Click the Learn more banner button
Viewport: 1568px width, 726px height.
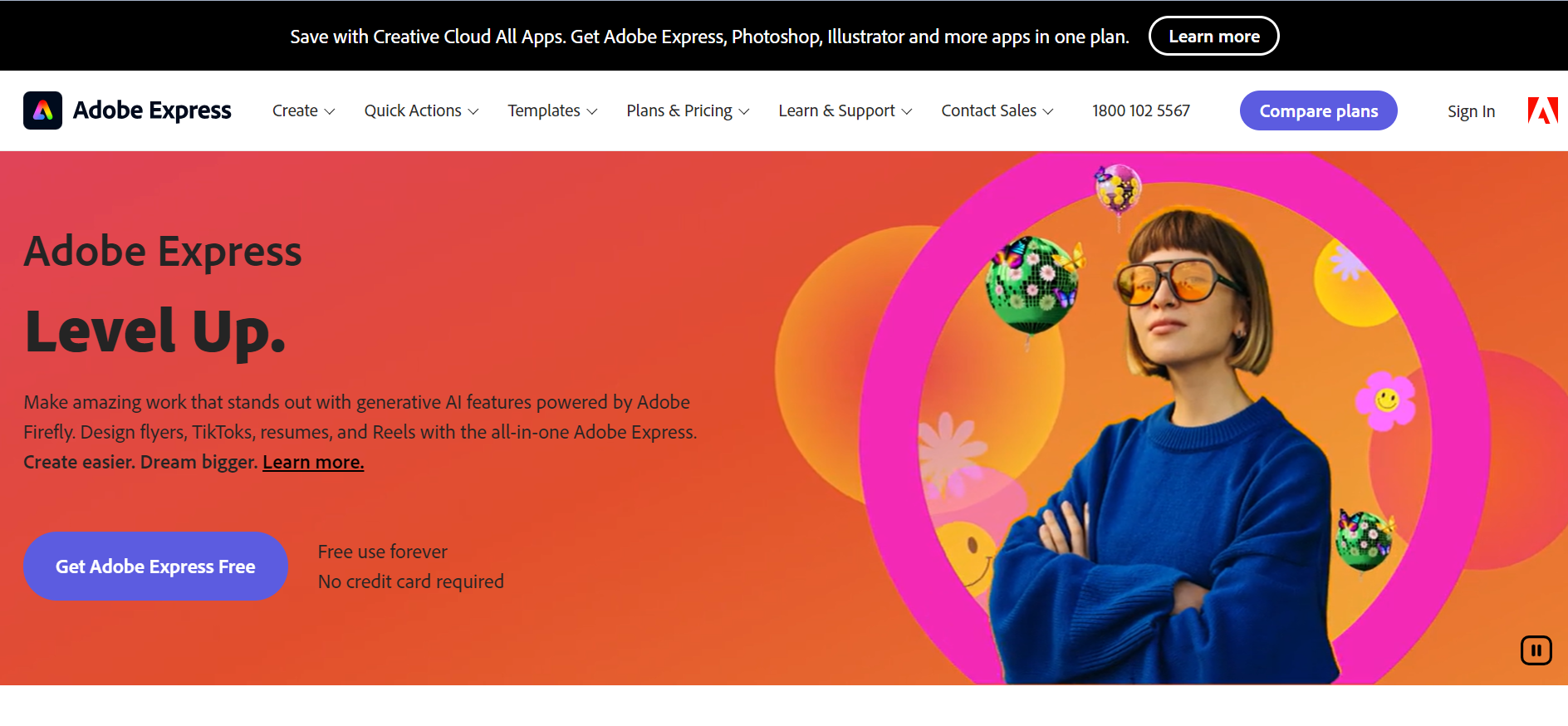point(1213,36)
